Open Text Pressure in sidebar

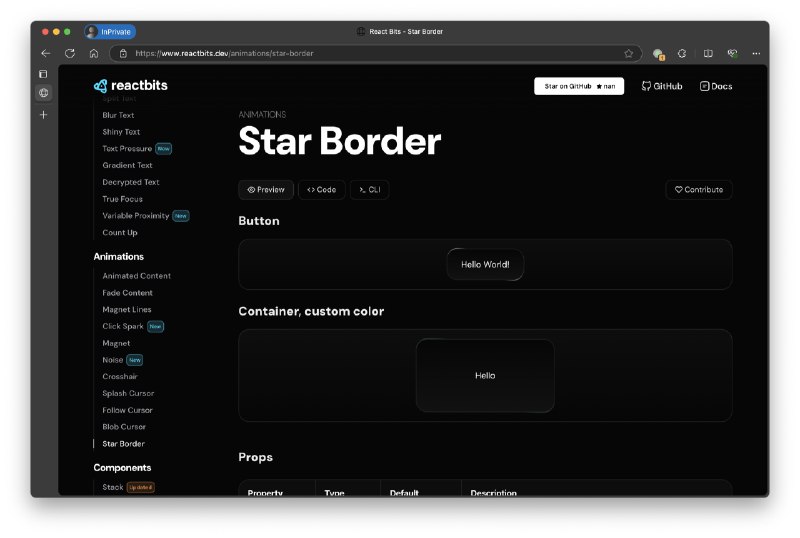[x=127, y=149]
